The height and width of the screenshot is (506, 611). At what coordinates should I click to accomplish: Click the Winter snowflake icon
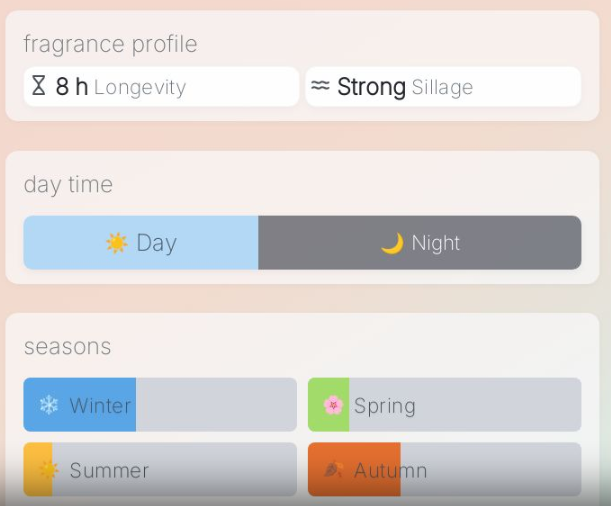(48, 405)
